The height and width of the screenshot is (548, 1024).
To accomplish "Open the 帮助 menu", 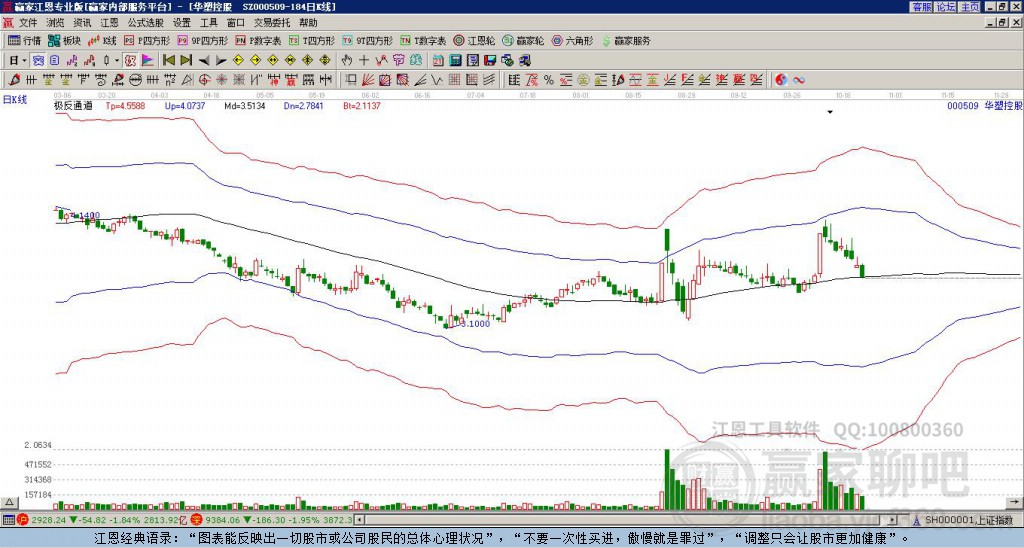I will click(x=308, y=23).
